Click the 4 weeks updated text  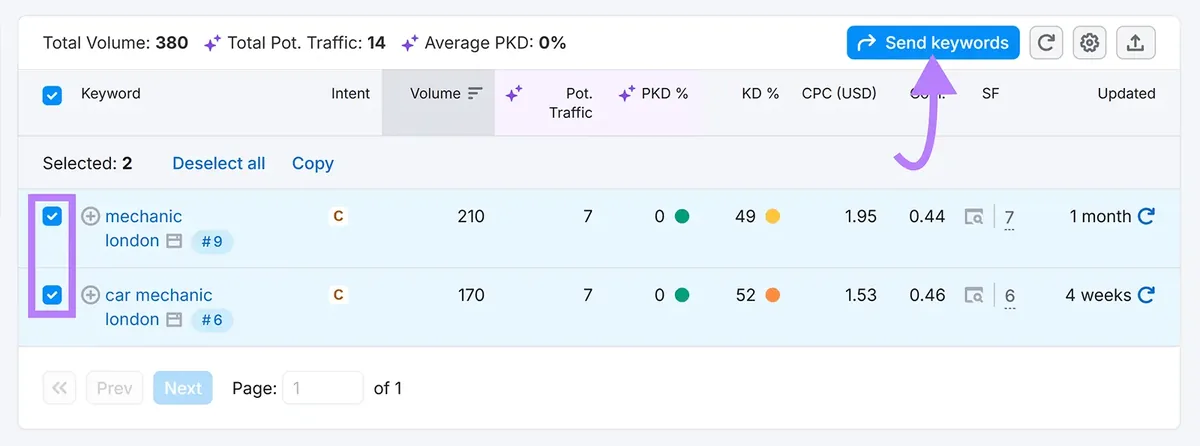click(x=1098, y=295)
